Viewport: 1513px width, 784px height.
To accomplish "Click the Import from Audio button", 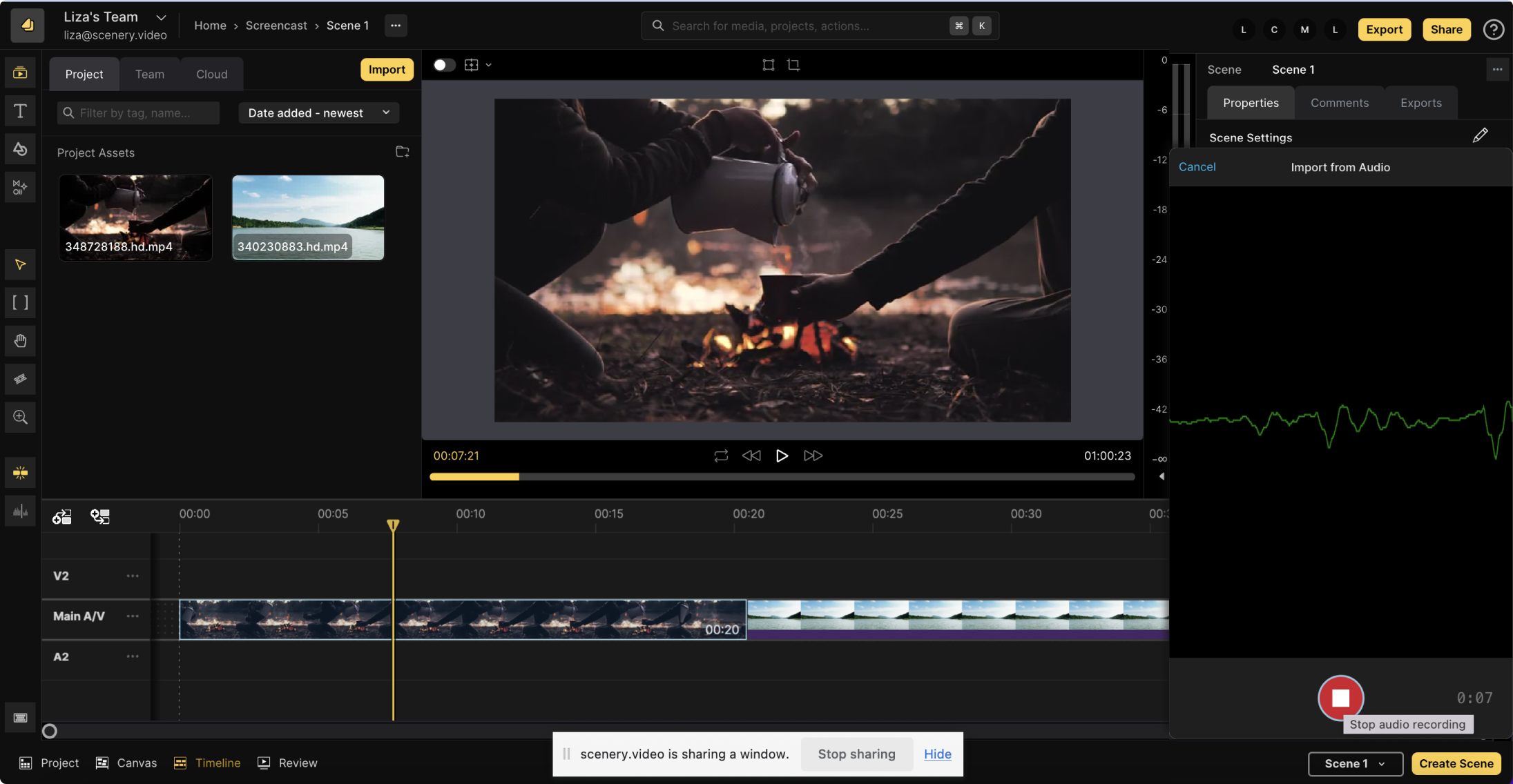I will (1340, 167).
